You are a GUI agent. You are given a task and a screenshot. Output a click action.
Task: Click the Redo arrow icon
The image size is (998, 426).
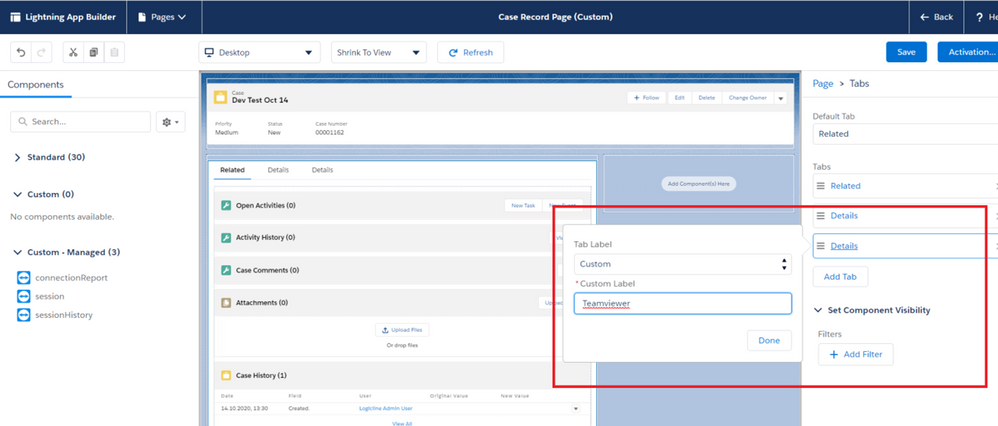pos(41,52)
